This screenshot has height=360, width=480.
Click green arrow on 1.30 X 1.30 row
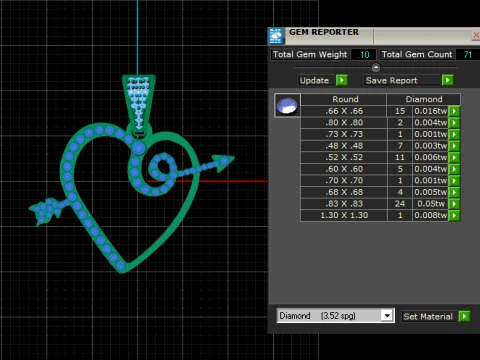454,215
